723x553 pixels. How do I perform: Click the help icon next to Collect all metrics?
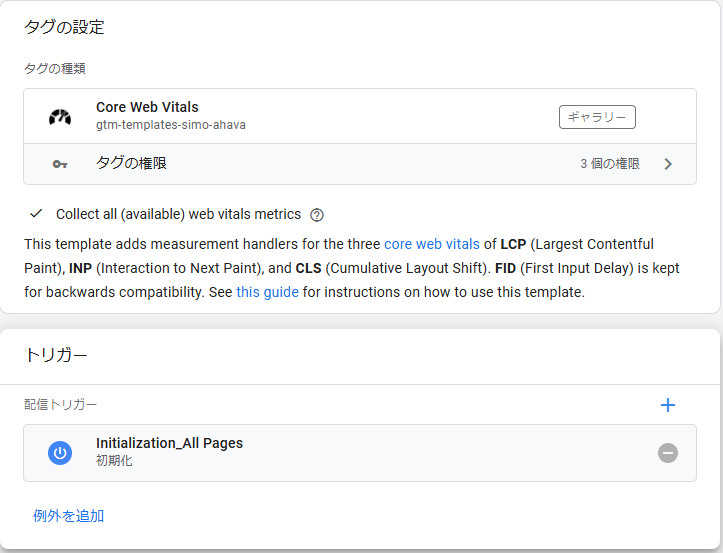pos(317,215)
